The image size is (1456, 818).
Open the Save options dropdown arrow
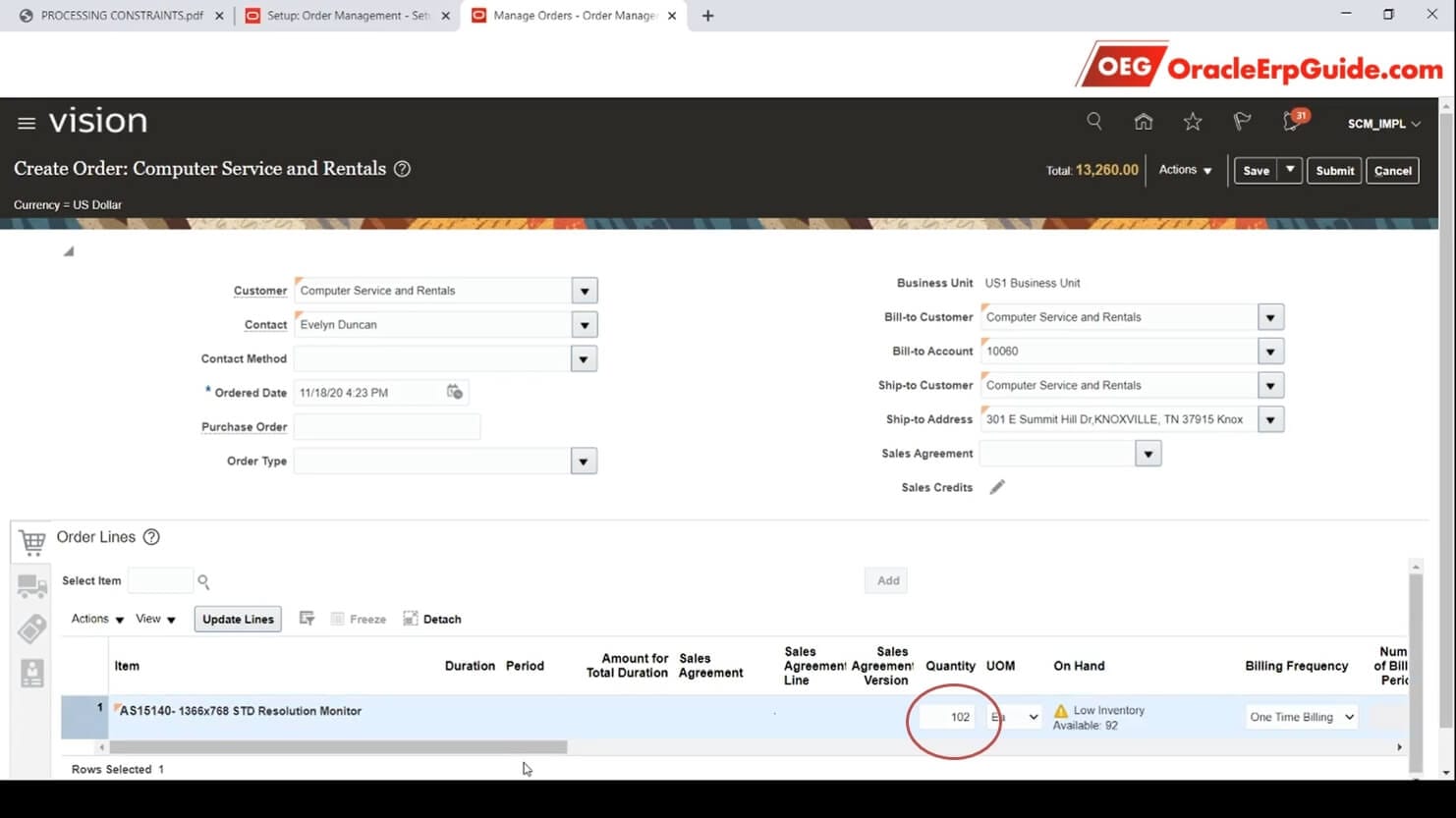point(1290,170)
